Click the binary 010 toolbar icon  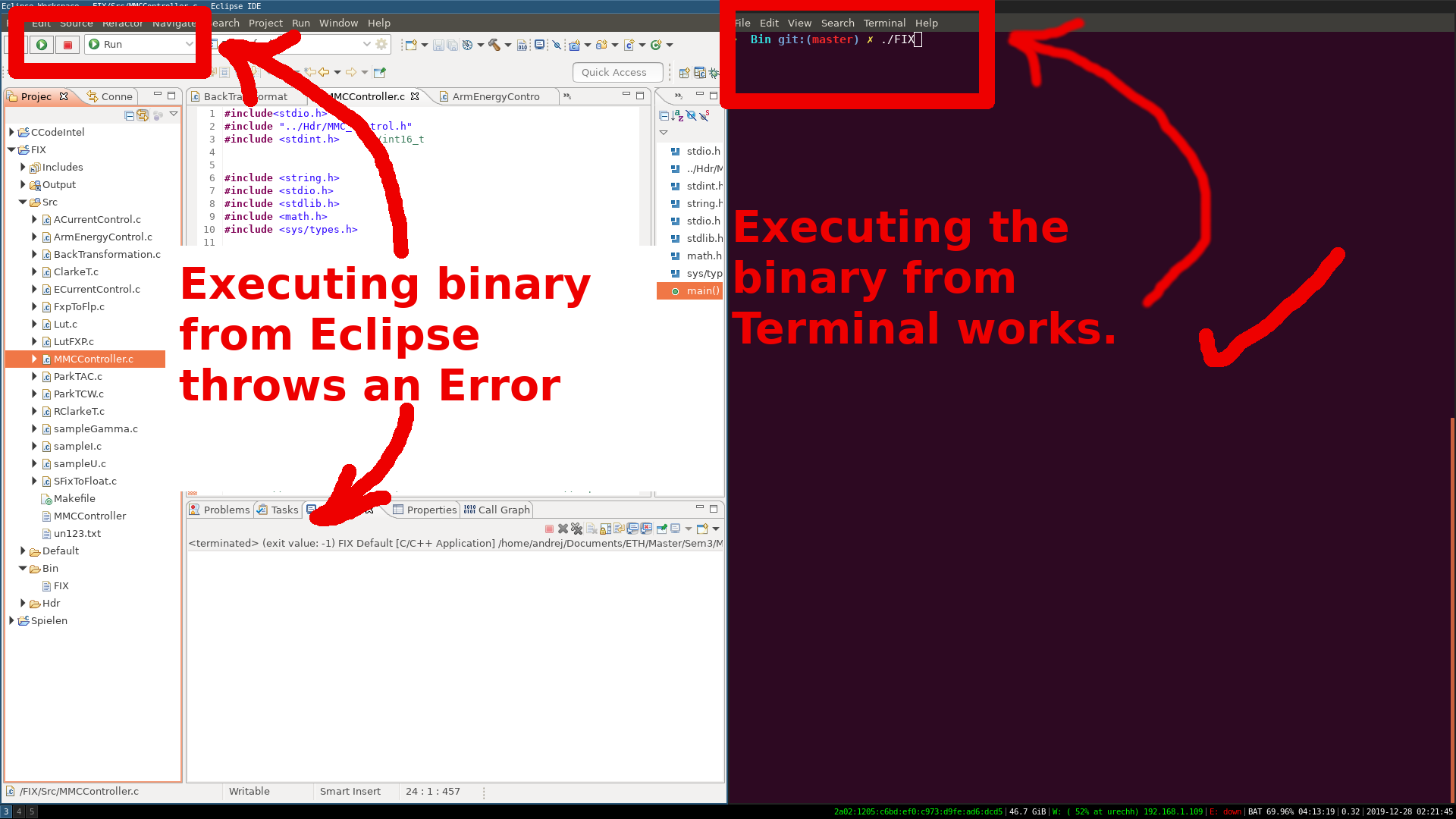522,45
